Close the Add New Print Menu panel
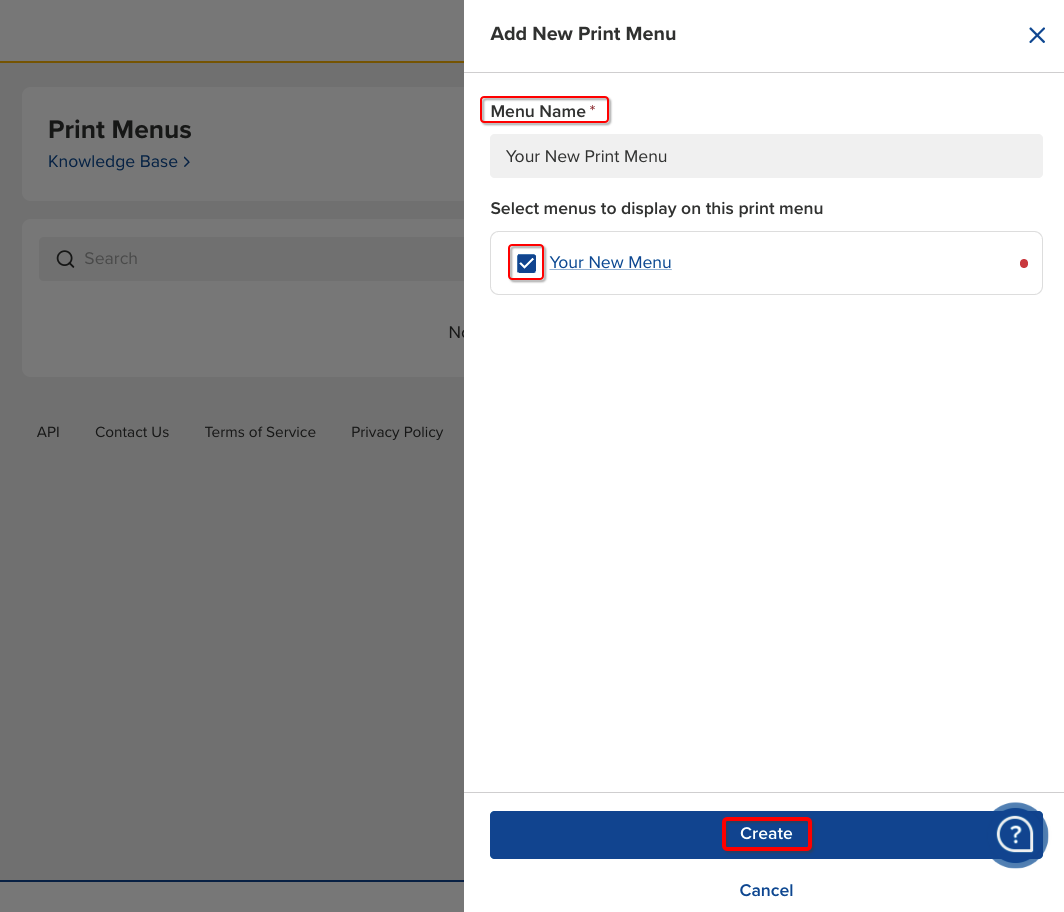Viewport: 1064px width, 912px height. (x=1037, y=36)
